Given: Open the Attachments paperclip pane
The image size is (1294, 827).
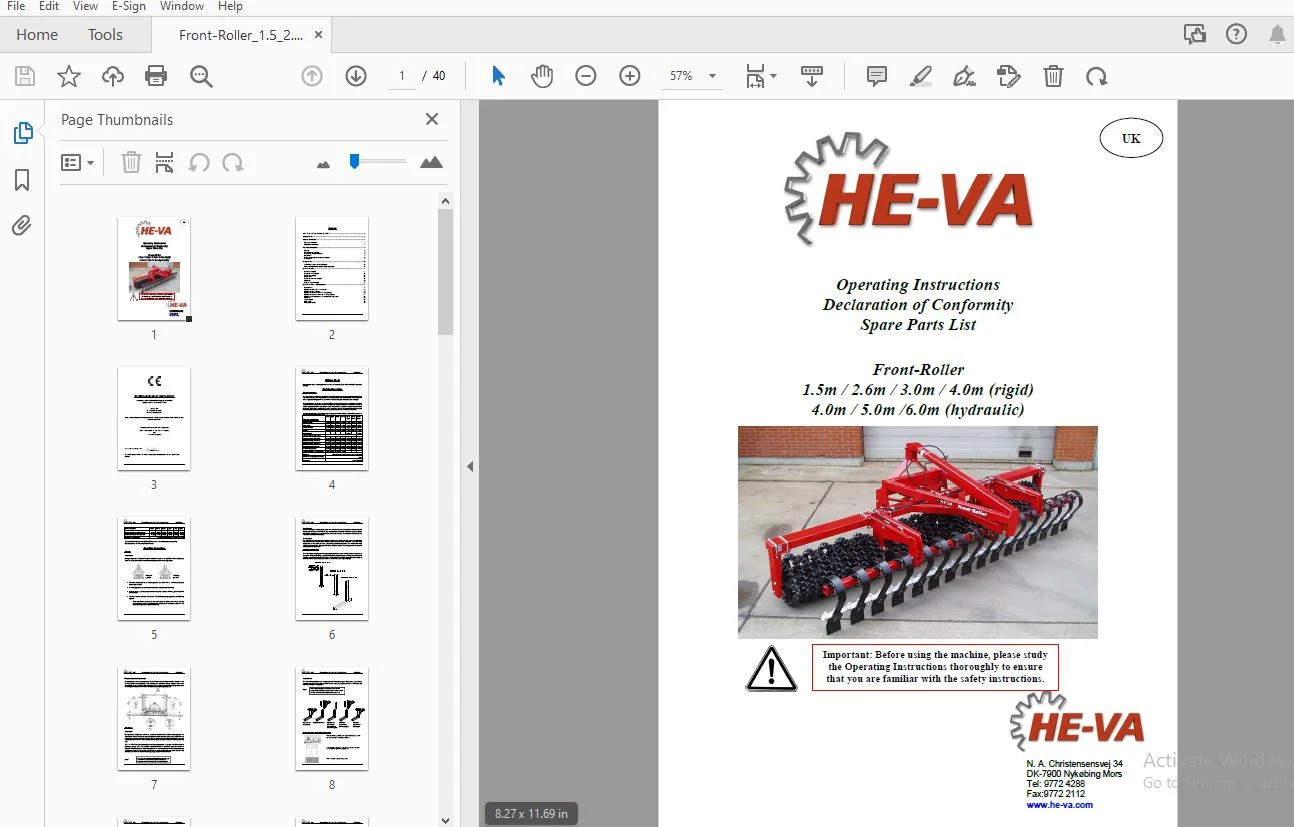Looking at the screenshot, I should click(22, 225).
